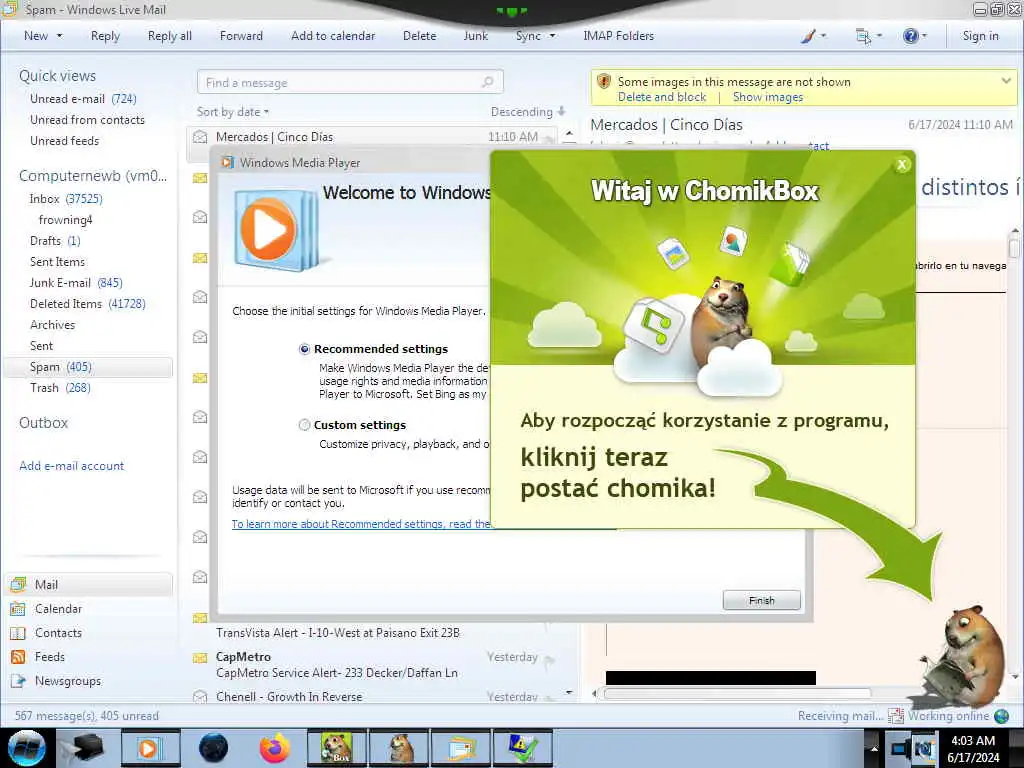
Task: Click Delete and block link
Action: coord(662,97)
